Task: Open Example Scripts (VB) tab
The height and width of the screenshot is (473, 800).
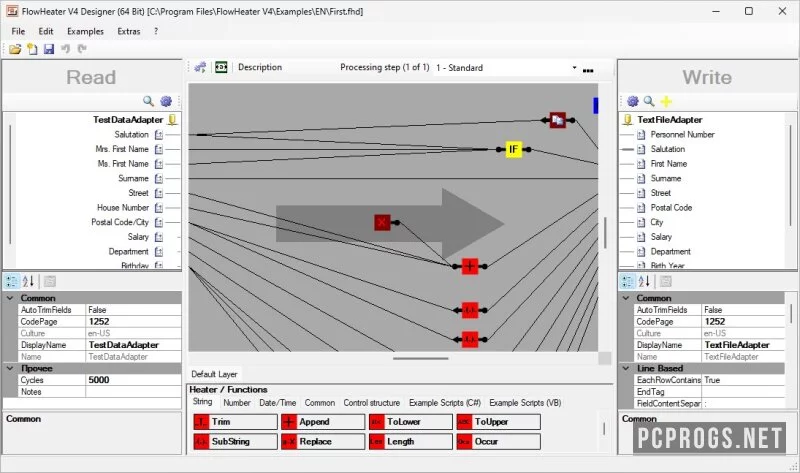Action: tap(525, 403)
